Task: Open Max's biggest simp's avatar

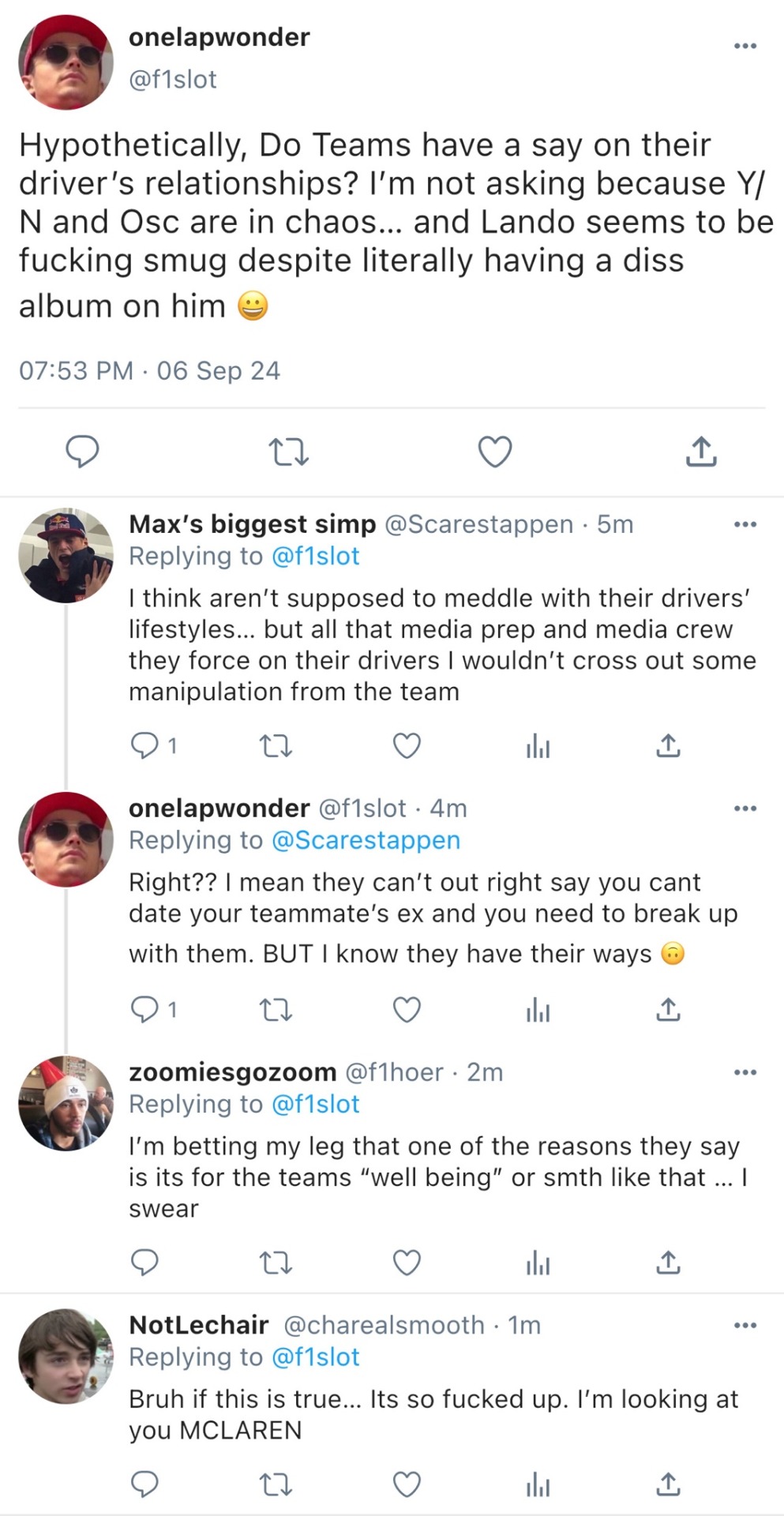Action: pos(66,555)
